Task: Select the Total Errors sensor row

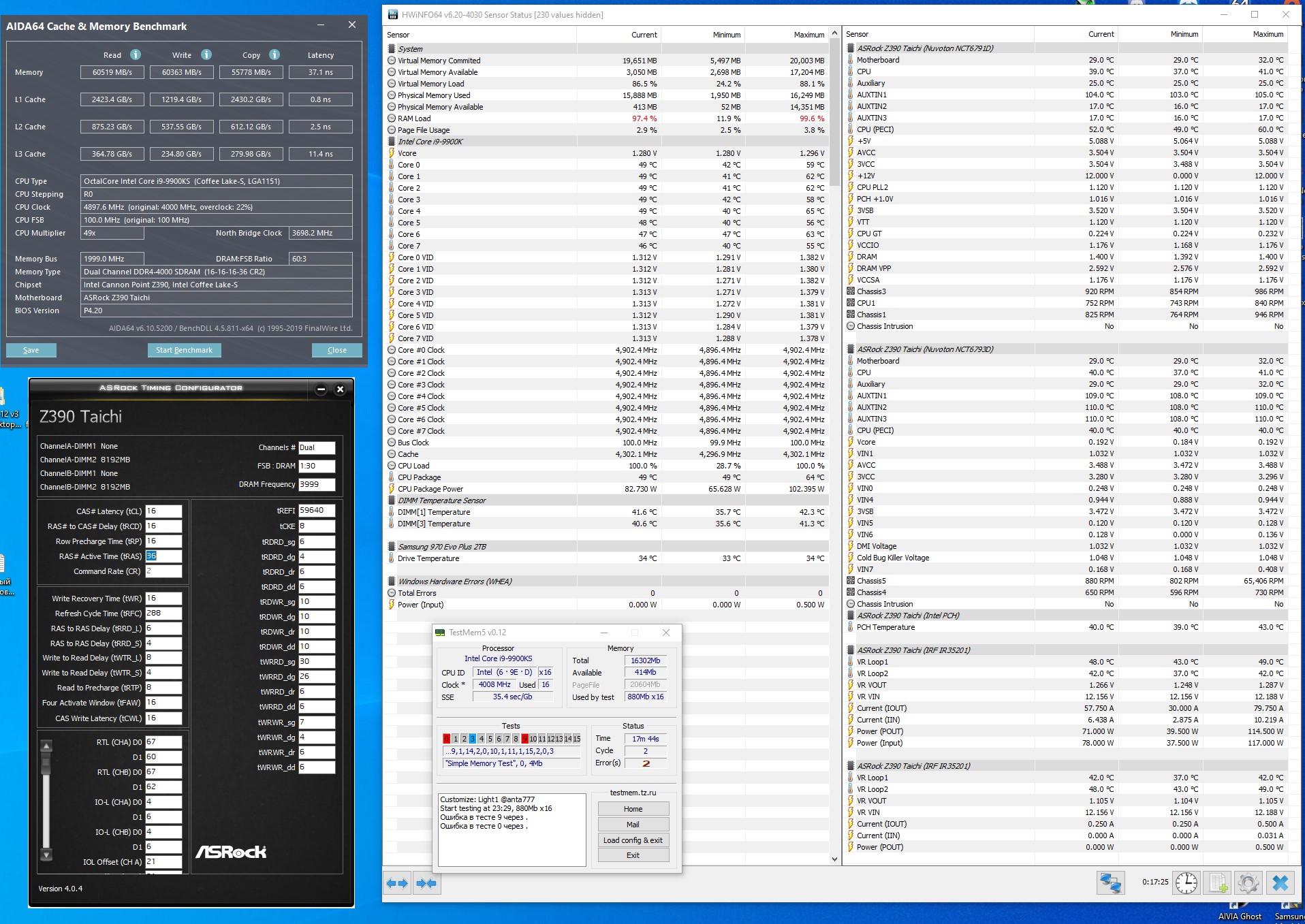Action: coord(607,593)
